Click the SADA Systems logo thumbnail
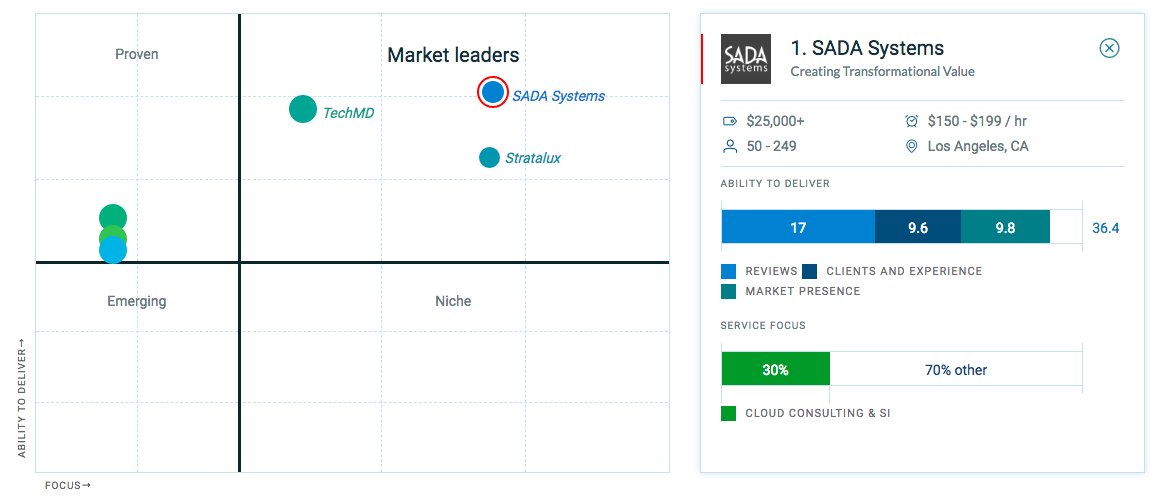1164x499 pixels. (746, 59)
